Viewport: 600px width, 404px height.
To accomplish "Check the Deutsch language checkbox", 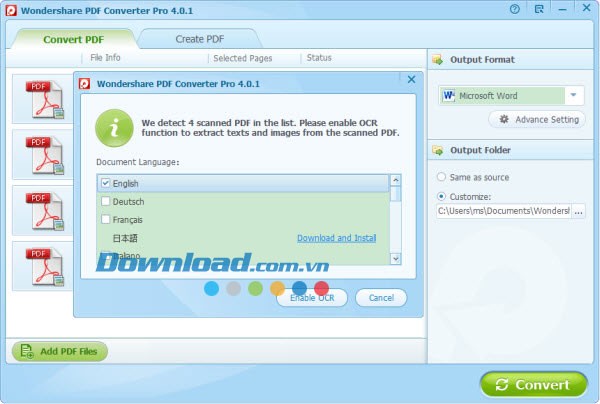I will pyautogui.click(x=106, y=201).
